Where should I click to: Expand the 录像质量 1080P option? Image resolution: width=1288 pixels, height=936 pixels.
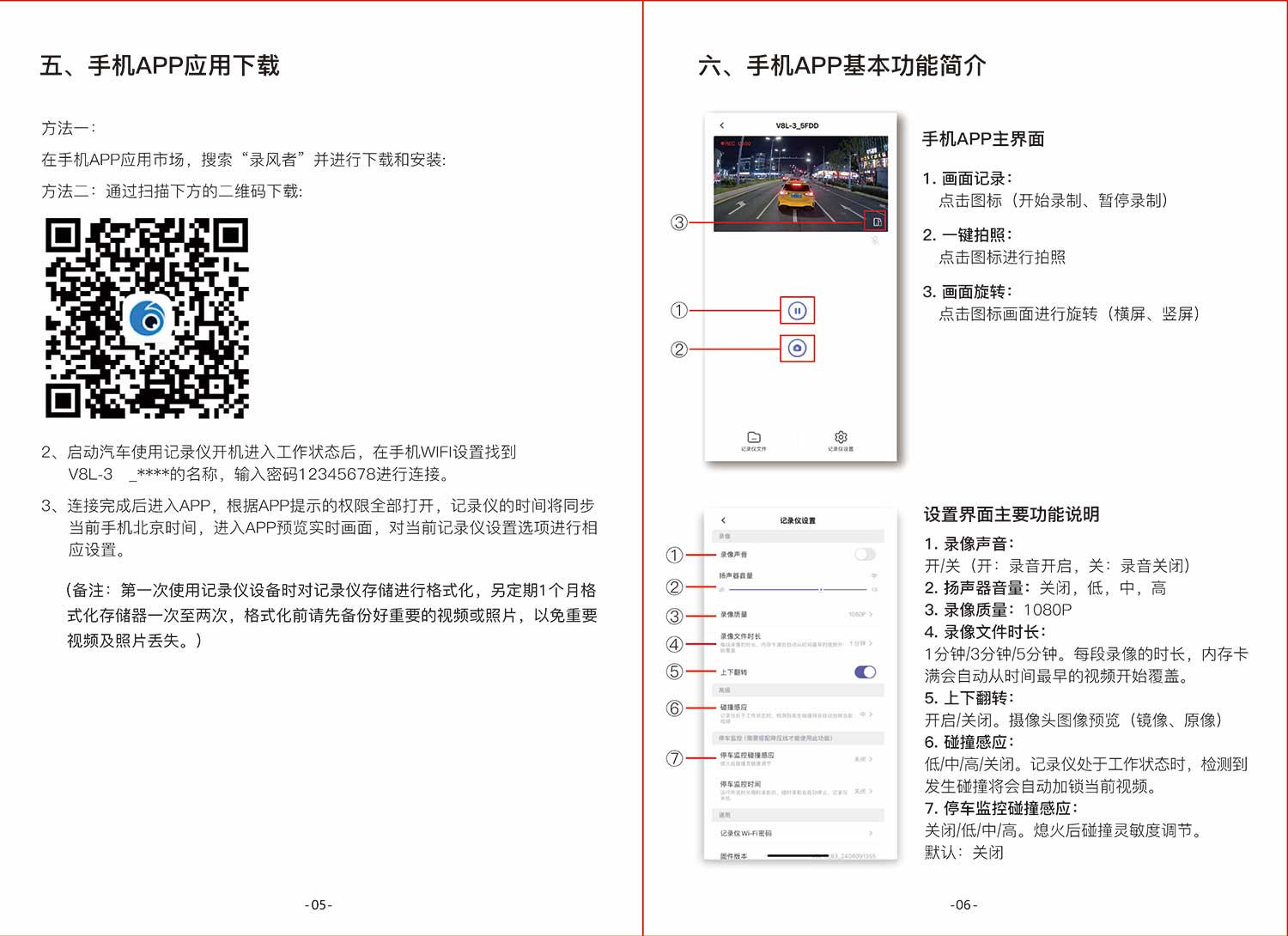tap(860, 615)
